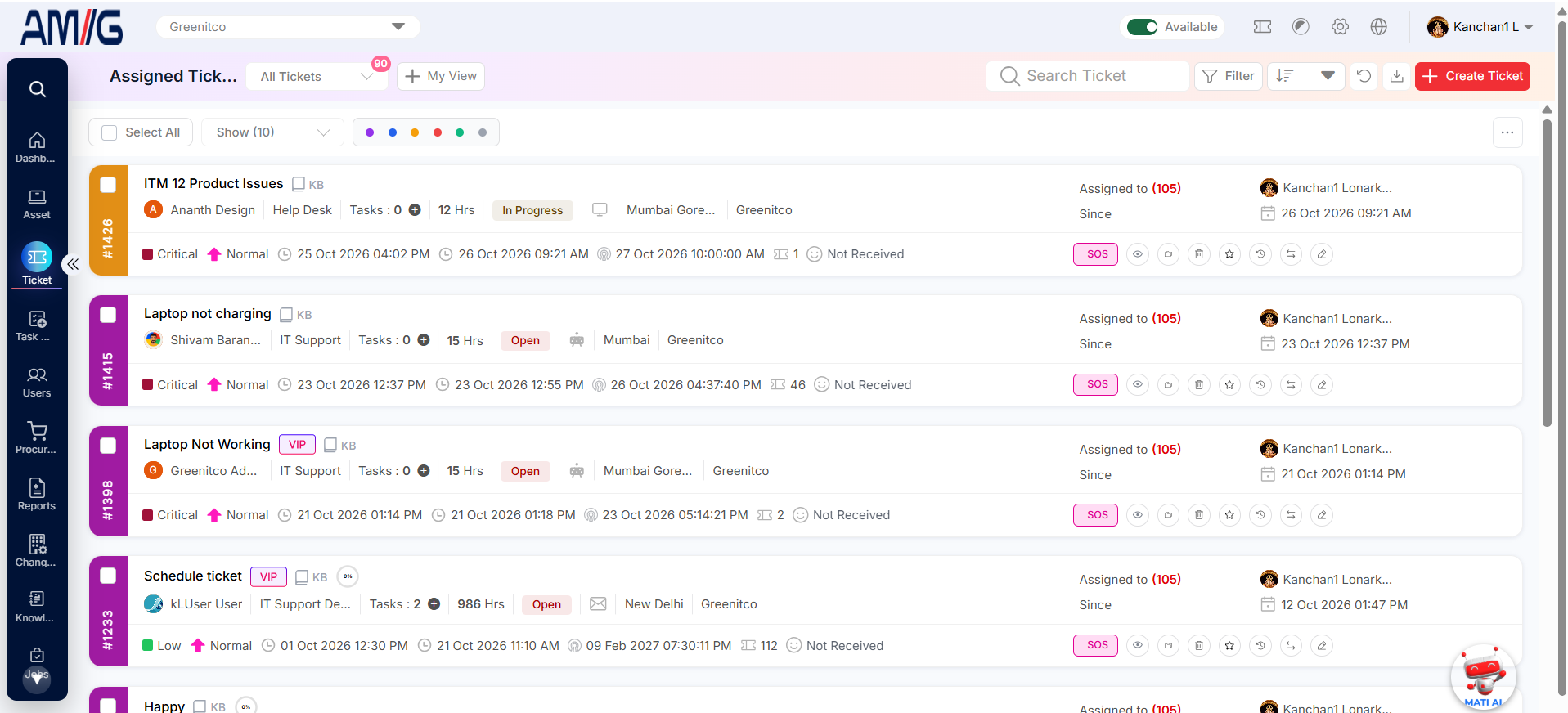1568x713 pixels.
Task: Open the Task module in sidebar
Action: pyautogui.click(x=37, y=326)
